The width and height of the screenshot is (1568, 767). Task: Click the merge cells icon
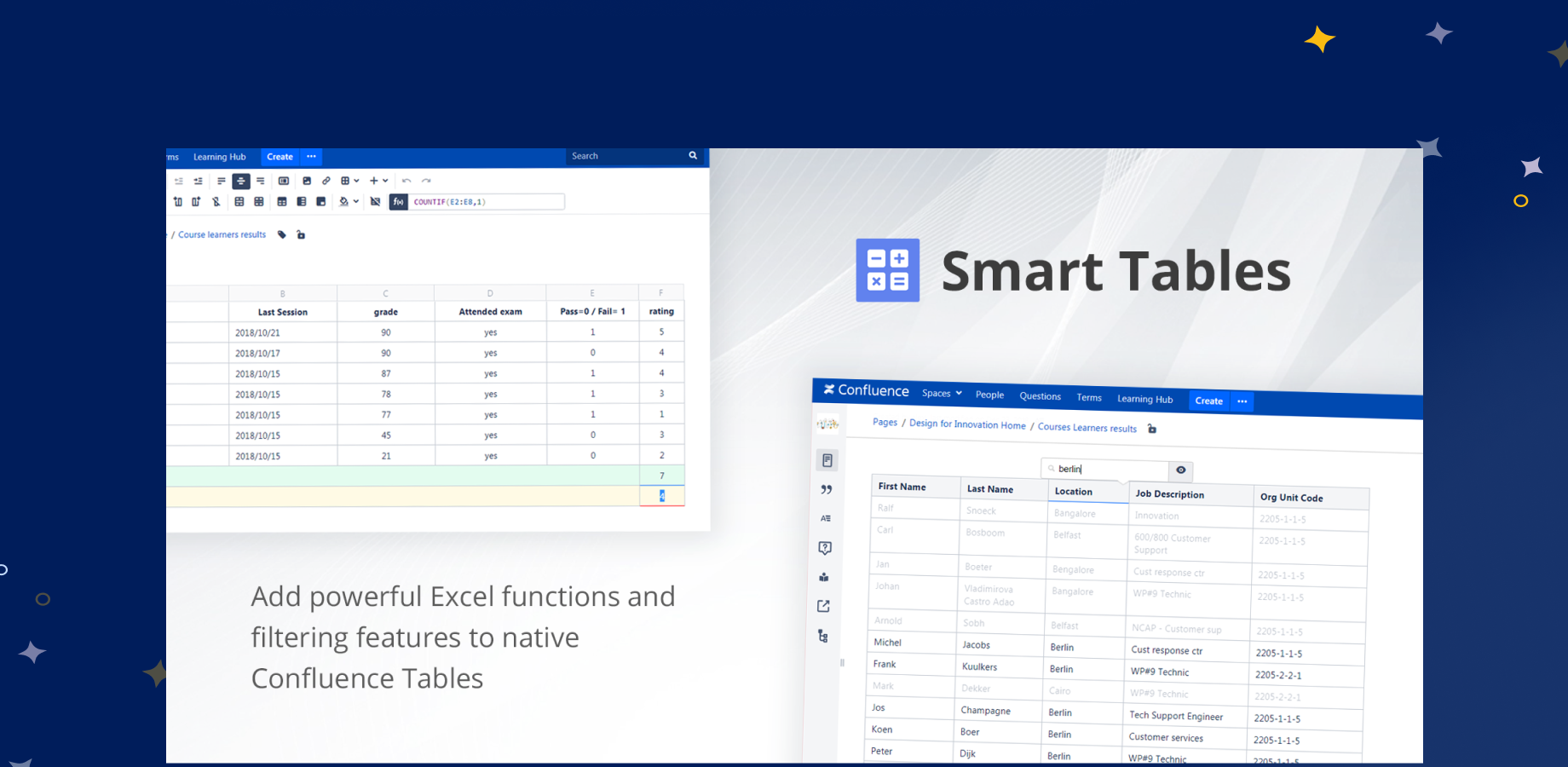coord(239,202)
